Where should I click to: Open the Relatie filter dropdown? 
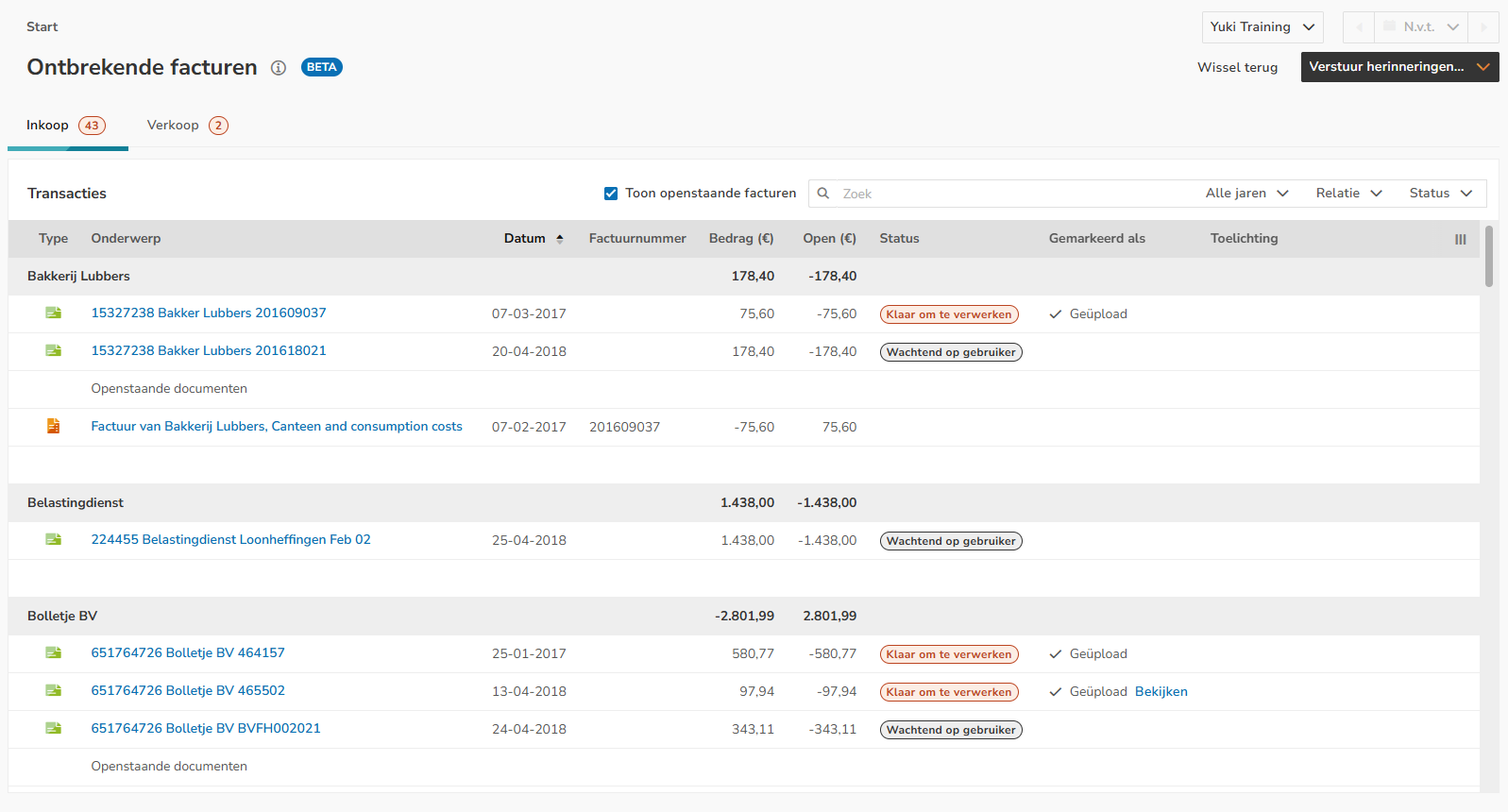[x=1348, y=194]
